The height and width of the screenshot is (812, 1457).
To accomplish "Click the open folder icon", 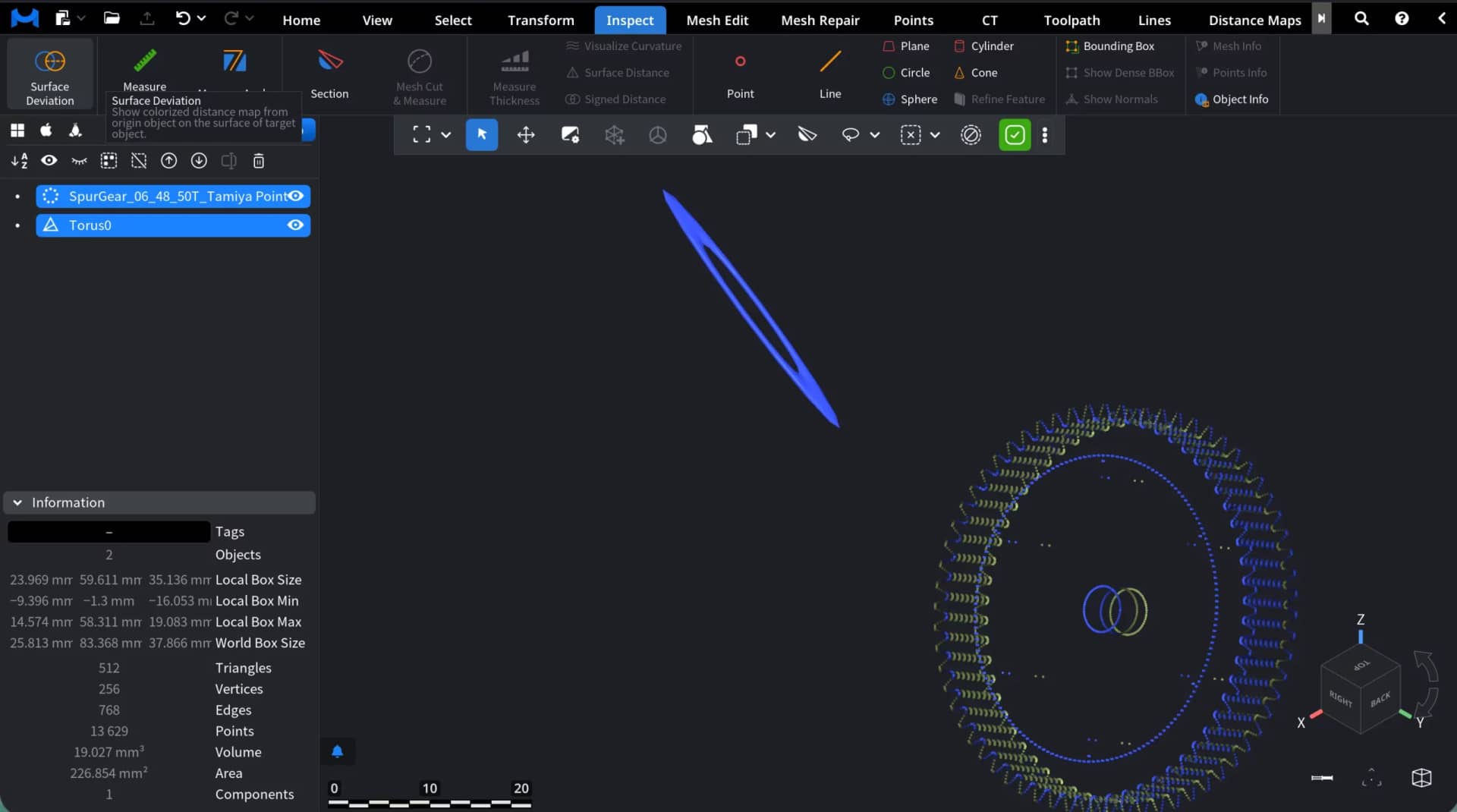I will tap(112, 18).
